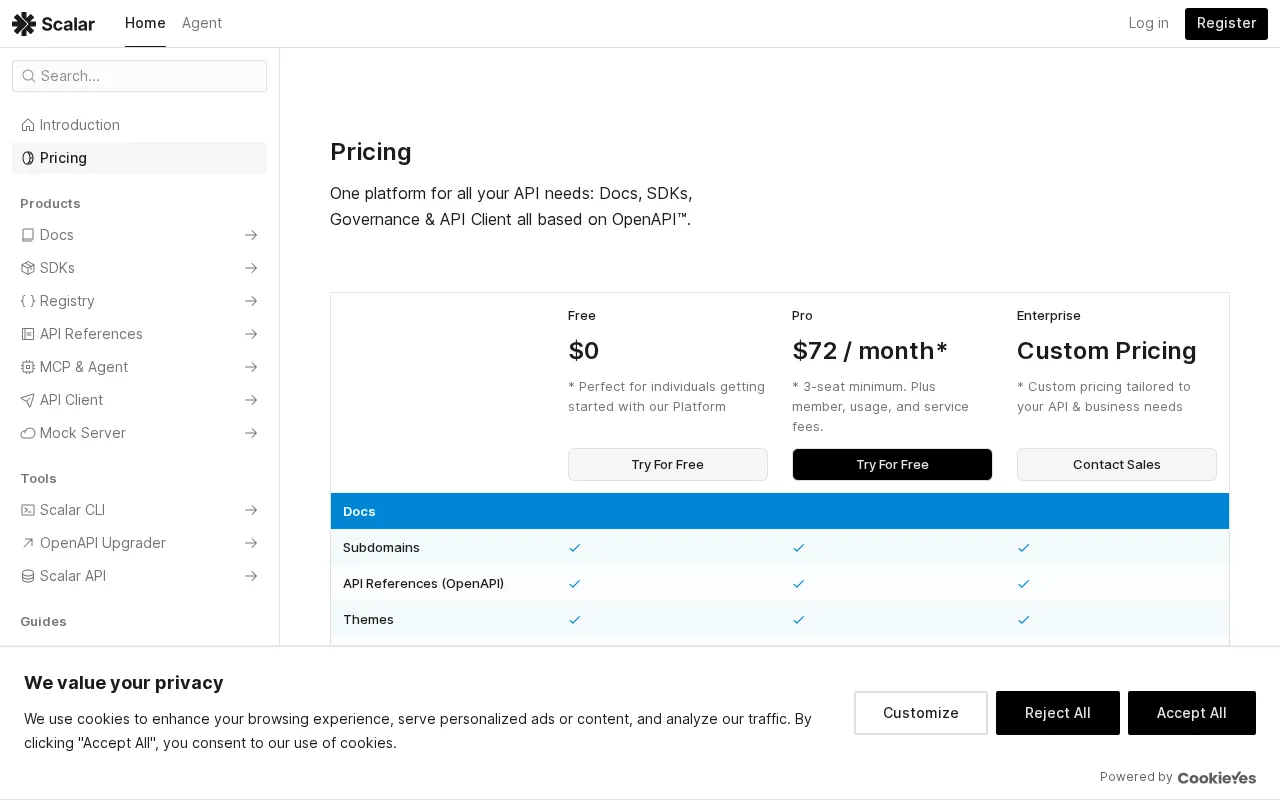Viewport: 1280px width, 800px height.
Task: Open the Introduction page
Action: 139,125
